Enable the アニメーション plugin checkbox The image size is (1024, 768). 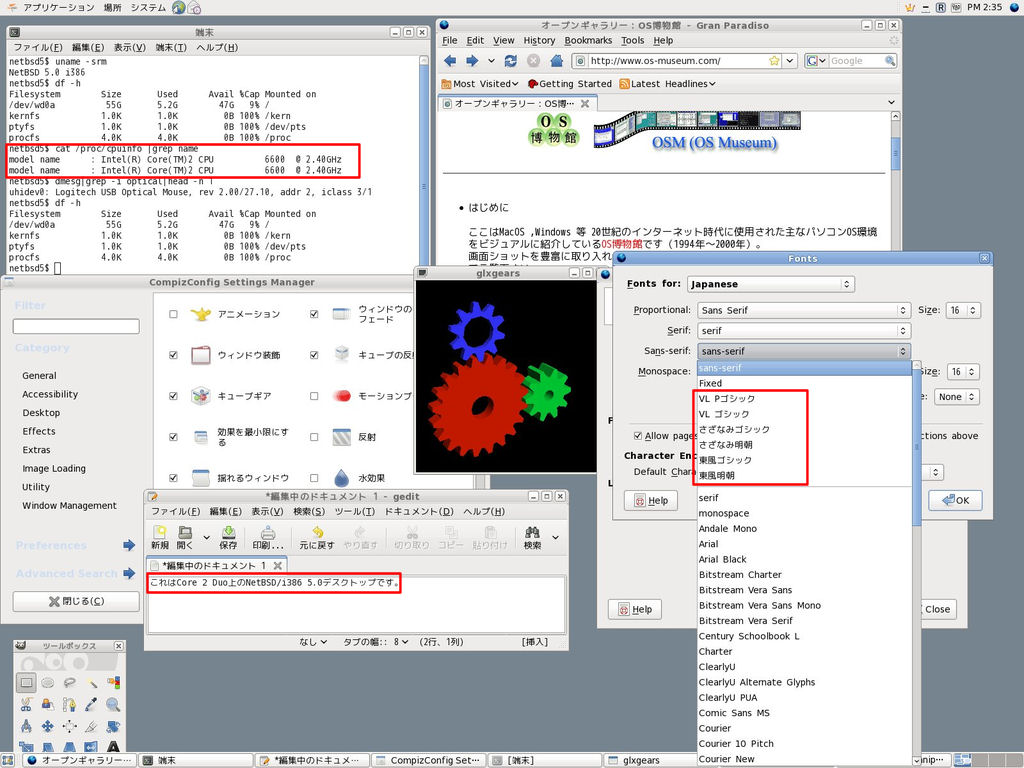click(173, 314)
